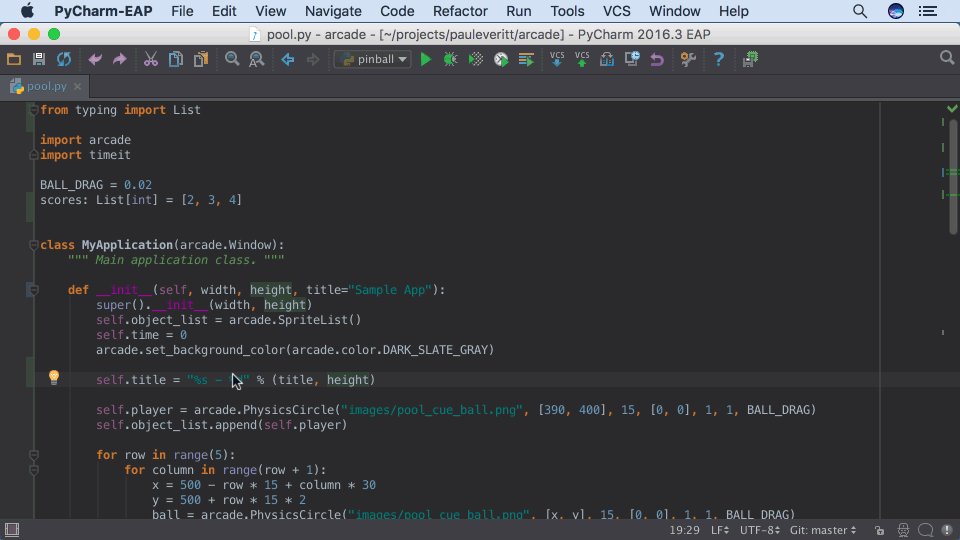Viewport: 960px width, 540px height.
Task: Open the VCS menu
Action: click(x=617, y=11)
